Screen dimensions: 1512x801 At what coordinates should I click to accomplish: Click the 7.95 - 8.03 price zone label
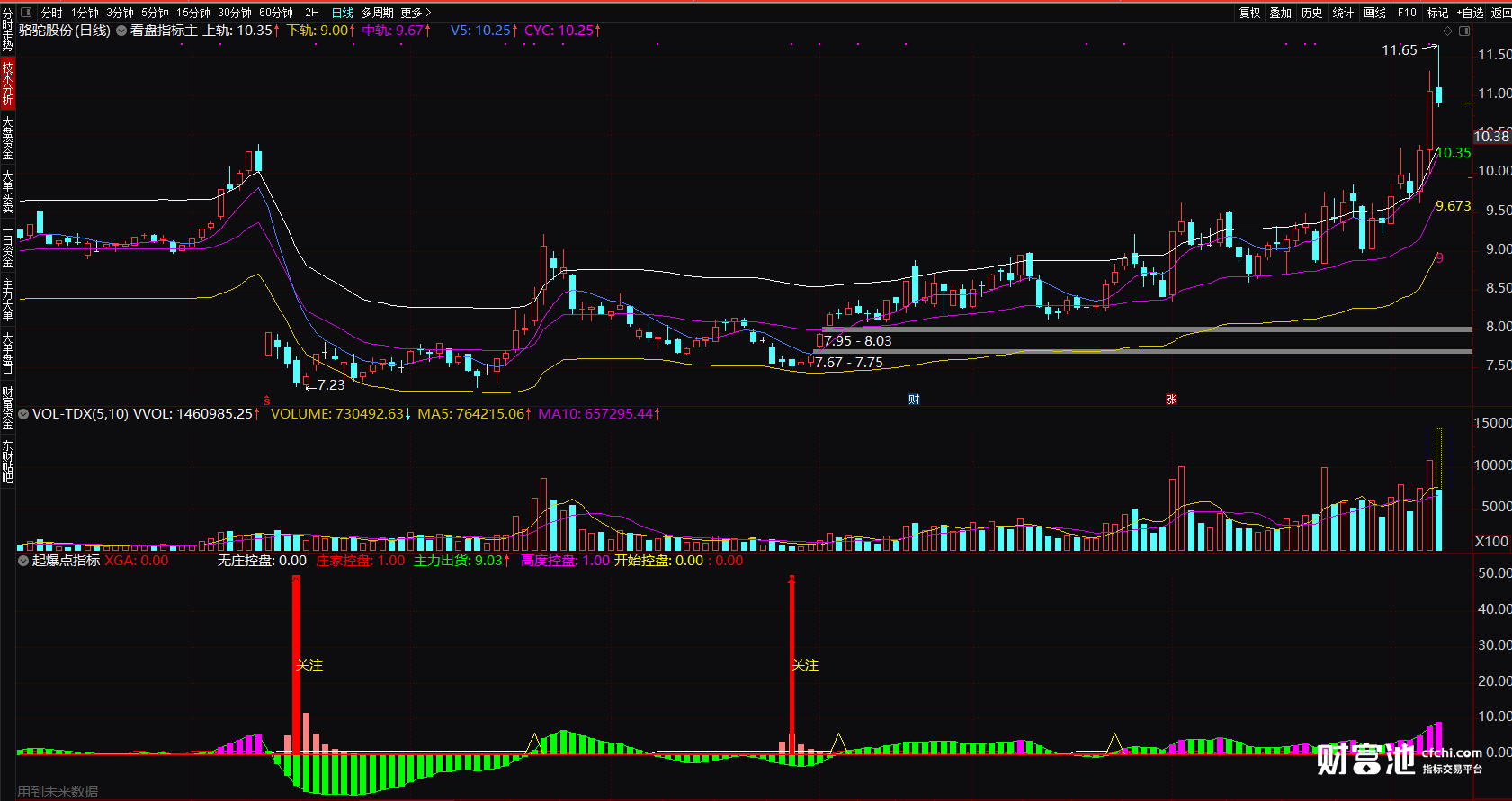pyautogui.click(x=858, y=341)
